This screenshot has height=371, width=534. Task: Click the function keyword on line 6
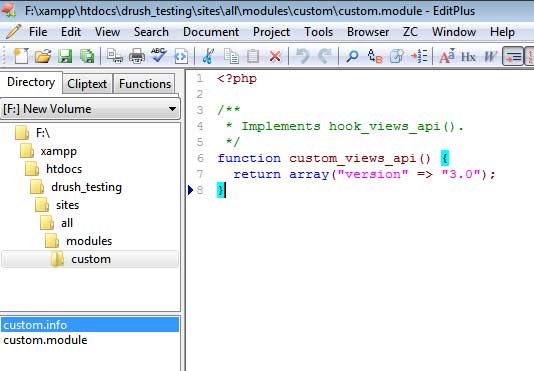(249, 158)
